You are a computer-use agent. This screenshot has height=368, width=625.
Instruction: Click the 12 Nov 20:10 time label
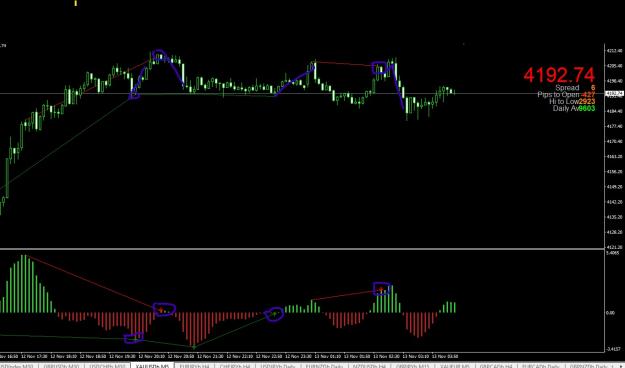(x=151, y=356)
